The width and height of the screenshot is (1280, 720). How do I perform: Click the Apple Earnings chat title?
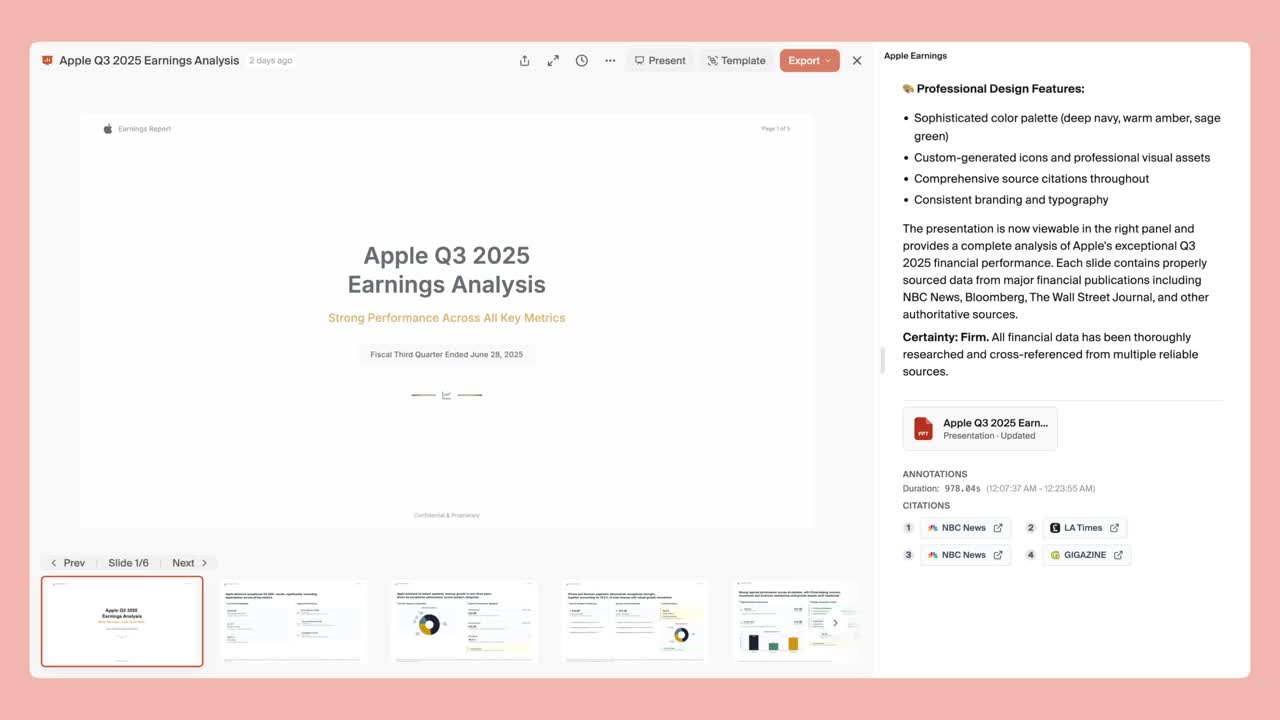tap(915, 56)
